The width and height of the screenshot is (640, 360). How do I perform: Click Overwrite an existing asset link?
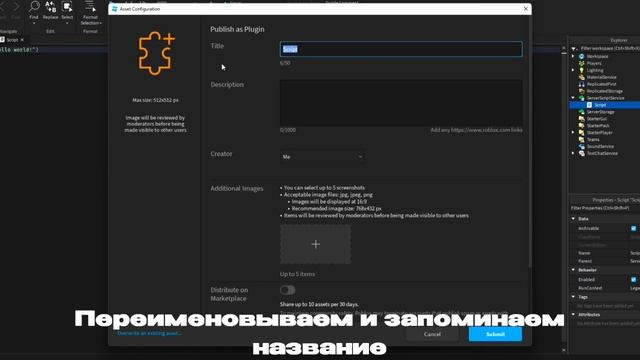click(x=149, y=333)
